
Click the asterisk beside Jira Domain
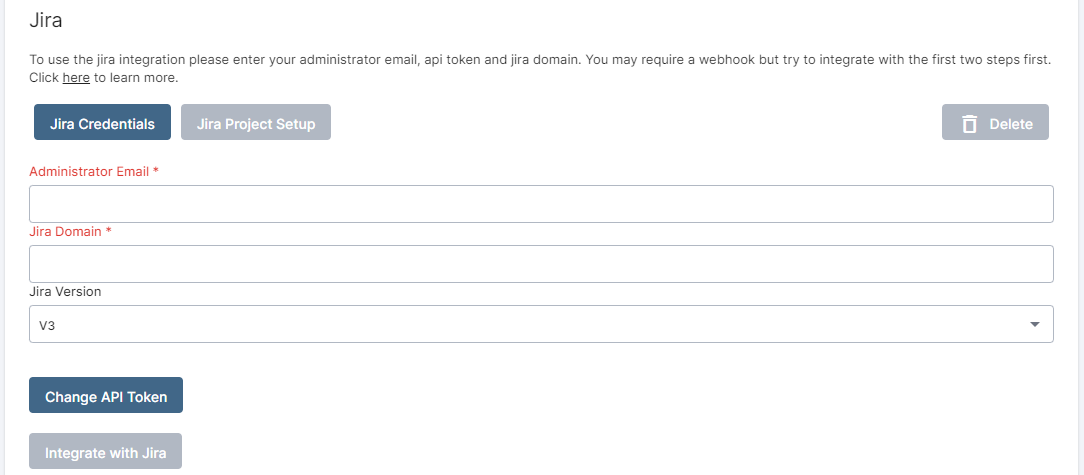(x=109, y=231)
